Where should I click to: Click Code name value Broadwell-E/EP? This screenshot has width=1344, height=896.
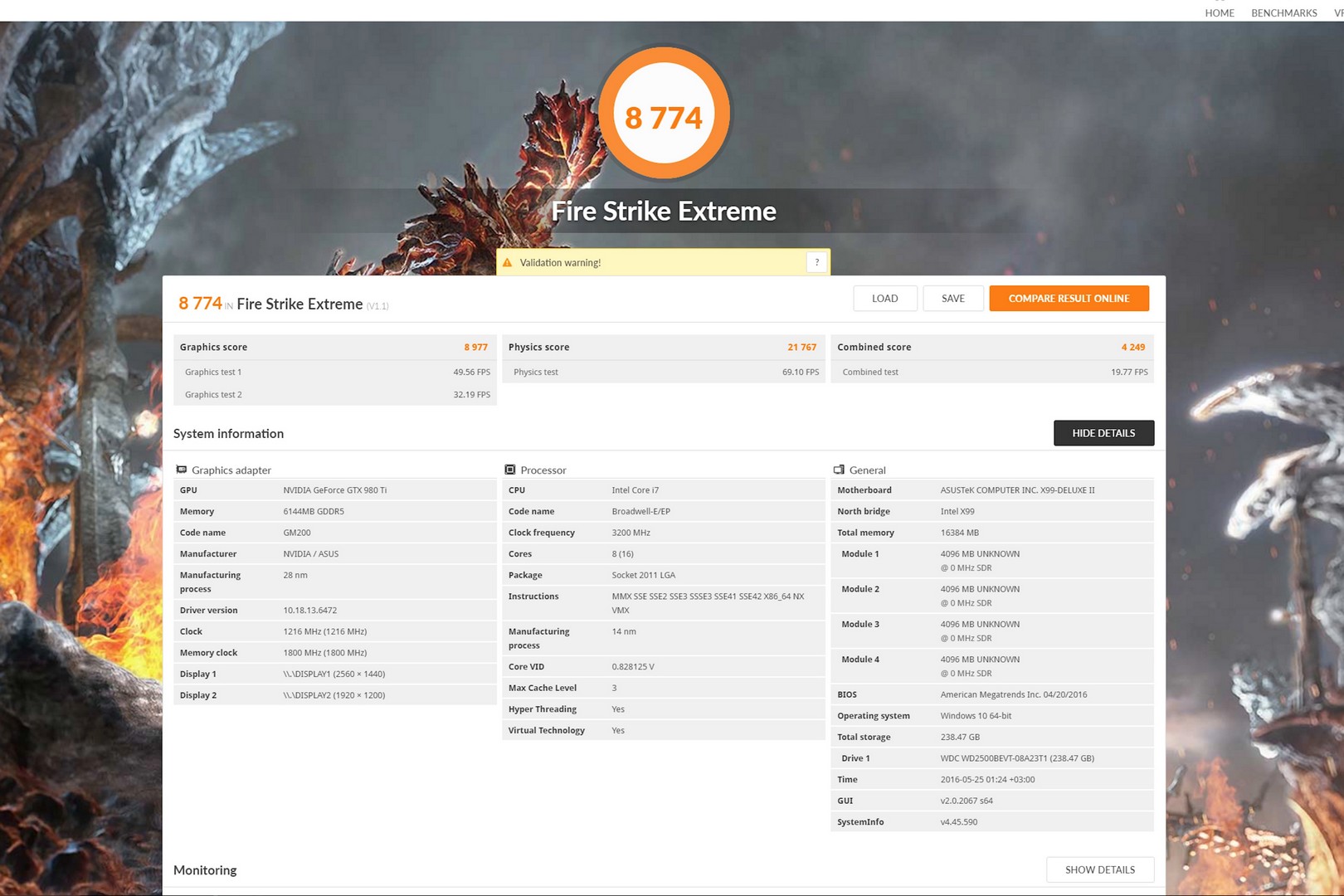pos(641,512)
